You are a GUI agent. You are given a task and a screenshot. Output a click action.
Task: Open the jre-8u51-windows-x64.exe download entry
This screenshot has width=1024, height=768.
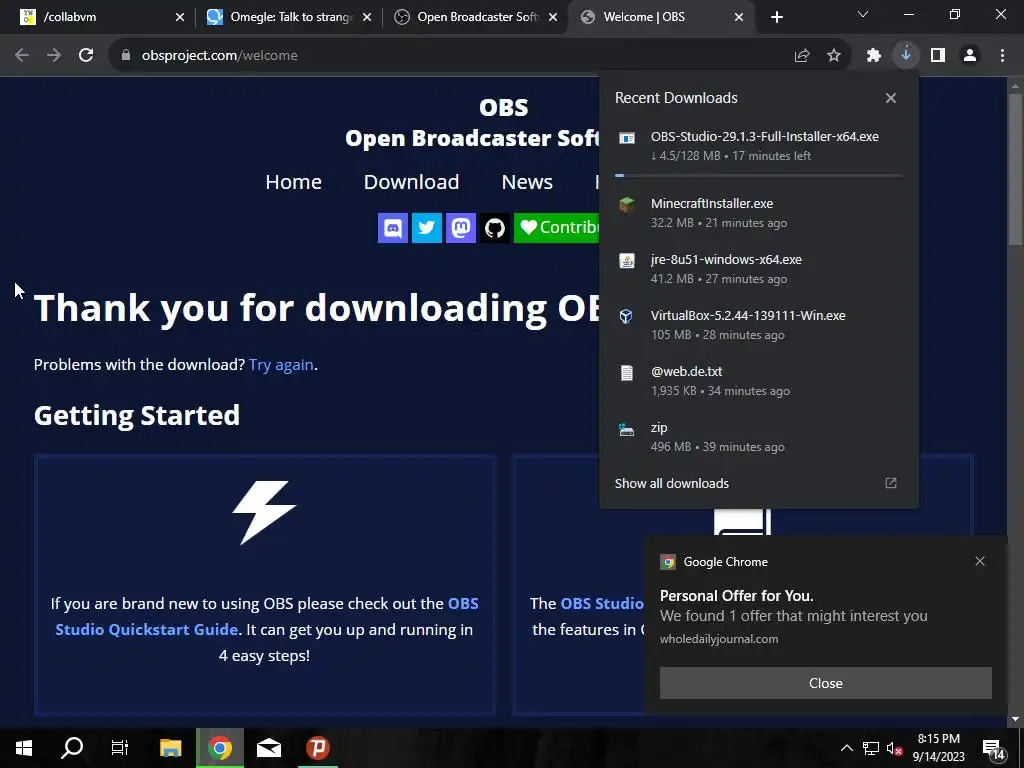[x=759, y=269]
